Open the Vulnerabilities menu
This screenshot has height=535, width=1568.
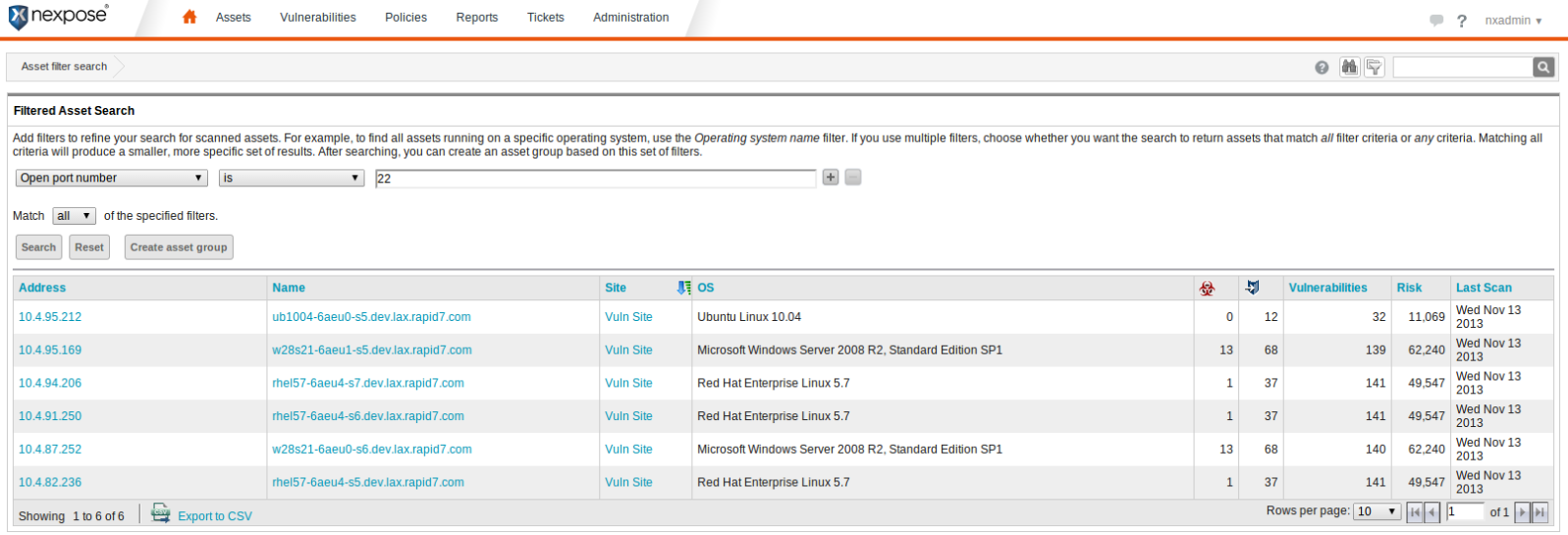(317, 18)
